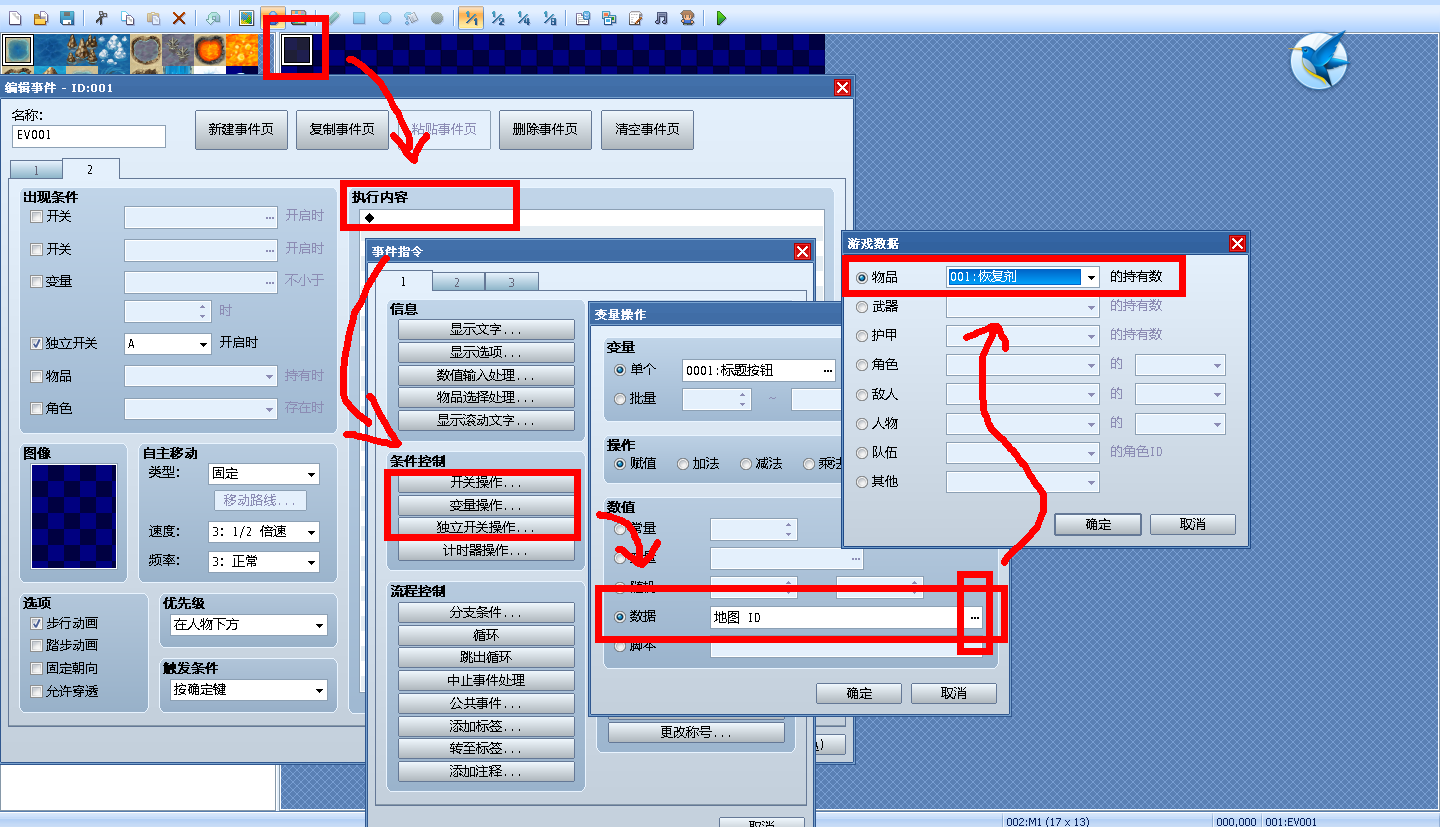The image size is (1440, 827).
Task: Click the 分支条件 command button
Action: (486, 612)
